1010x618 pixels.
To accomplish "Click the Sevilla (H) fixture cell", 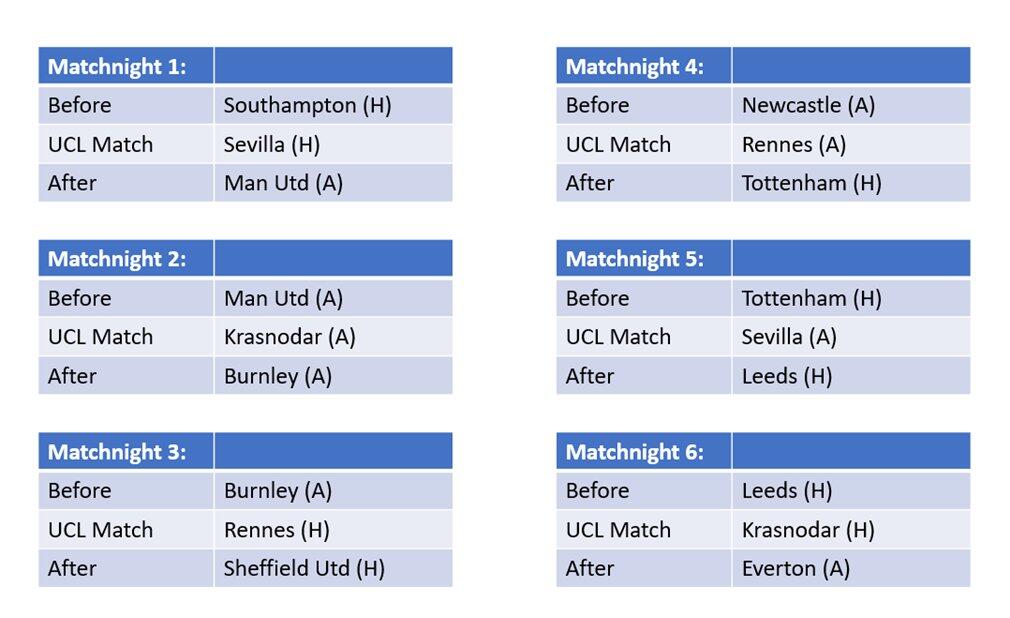I will tap(271, 144).
